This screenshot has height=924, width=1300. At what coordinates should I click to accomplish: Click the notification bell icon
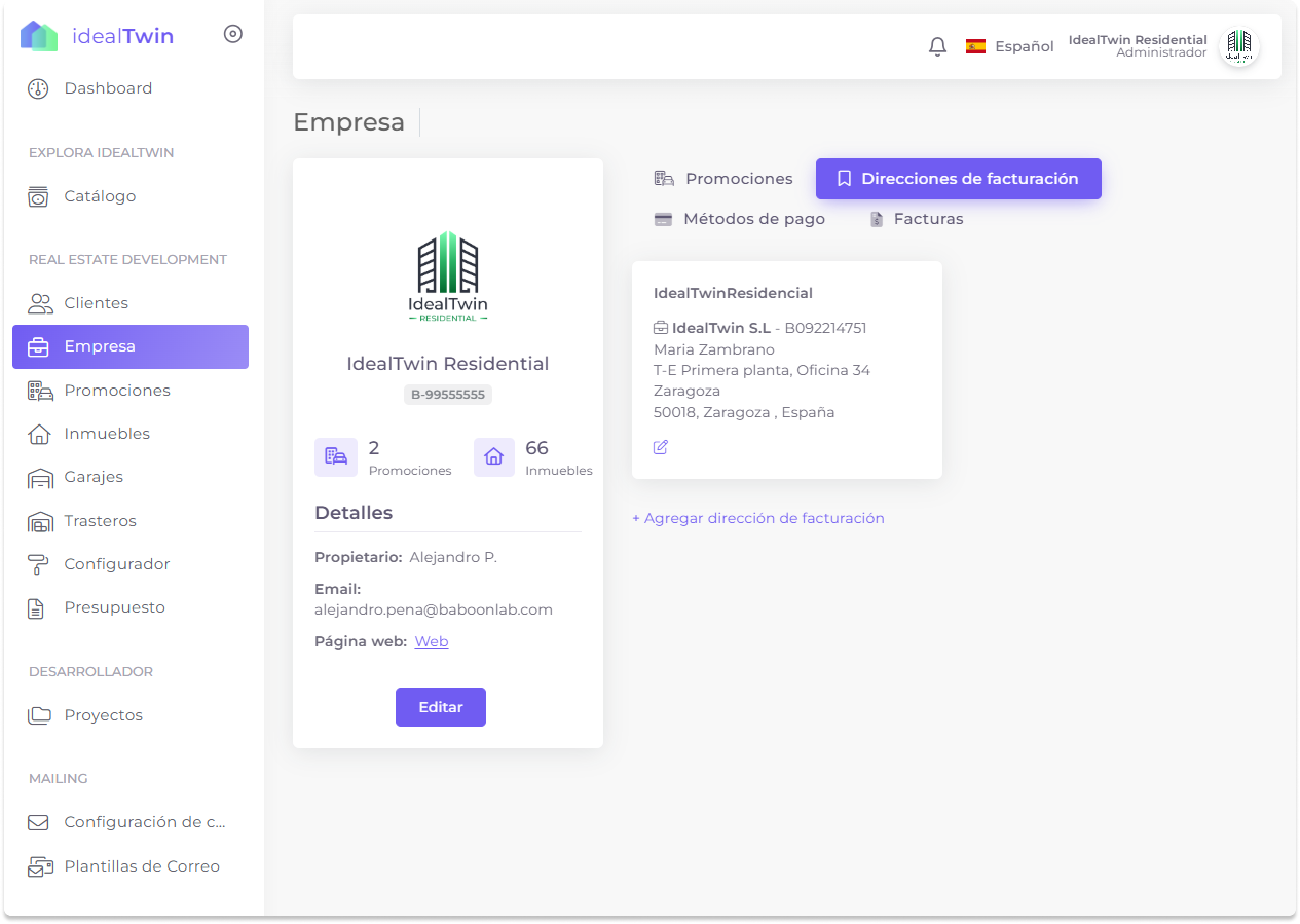(937, 46)
